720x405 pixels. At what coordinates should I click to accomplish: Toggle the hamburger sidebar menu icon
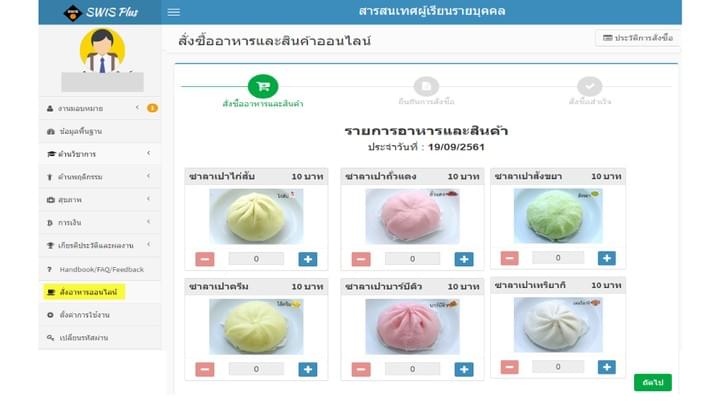pos(174,12)
